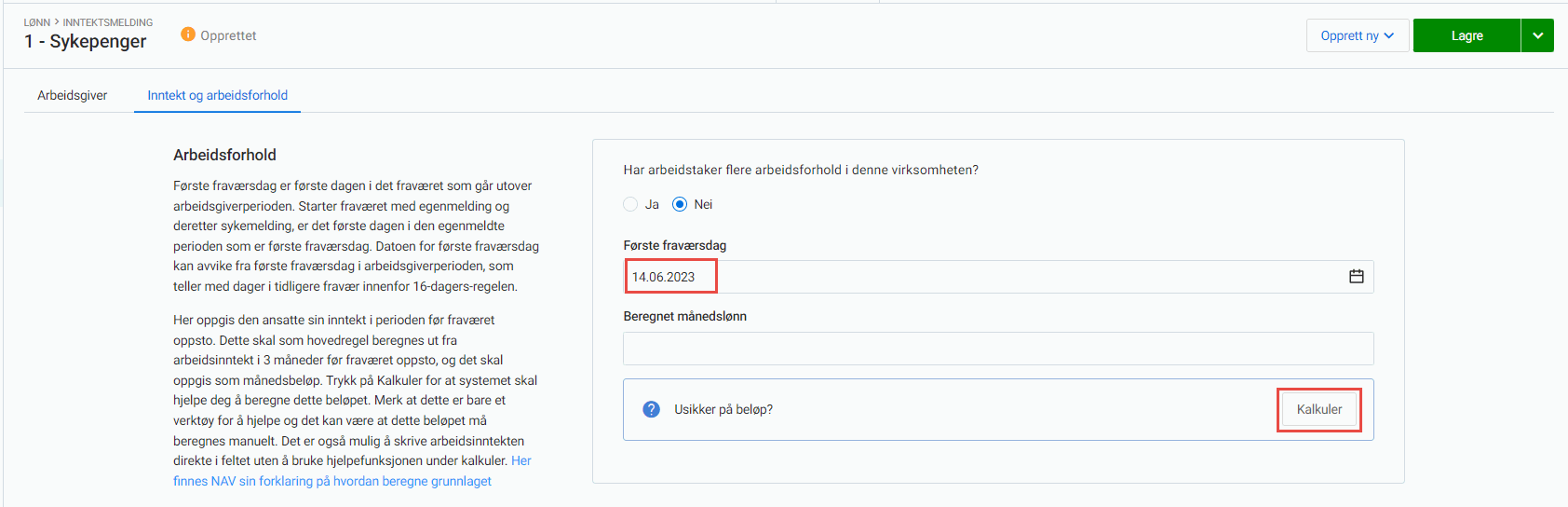The height and width of the screenshot is (507, 1568).
Task: Click the orange info icon beside Opprettet
Action: 188,34
